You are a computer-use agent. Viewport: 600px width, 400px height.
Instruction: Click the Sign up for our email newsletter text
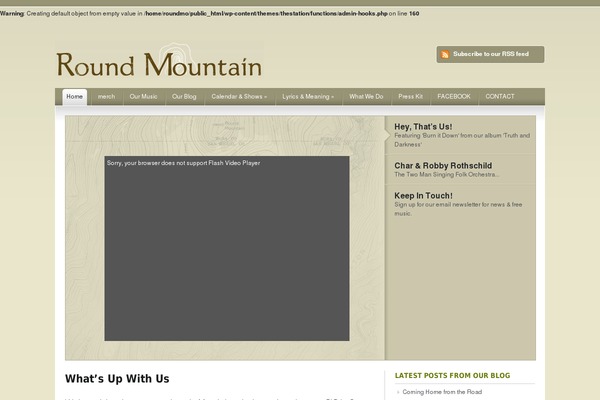458,209
